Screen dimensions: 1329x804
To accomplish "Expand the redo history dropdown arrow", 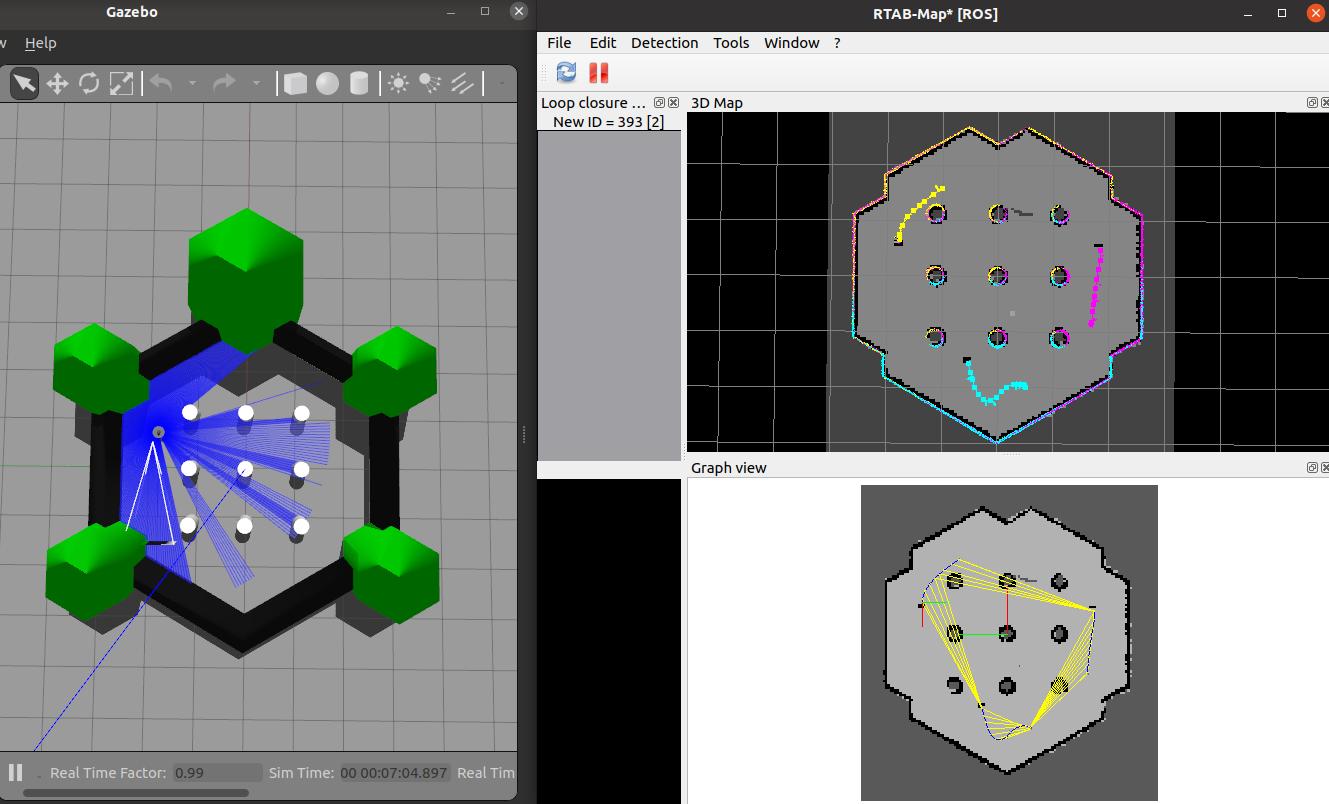I will (x=256, y=83).
